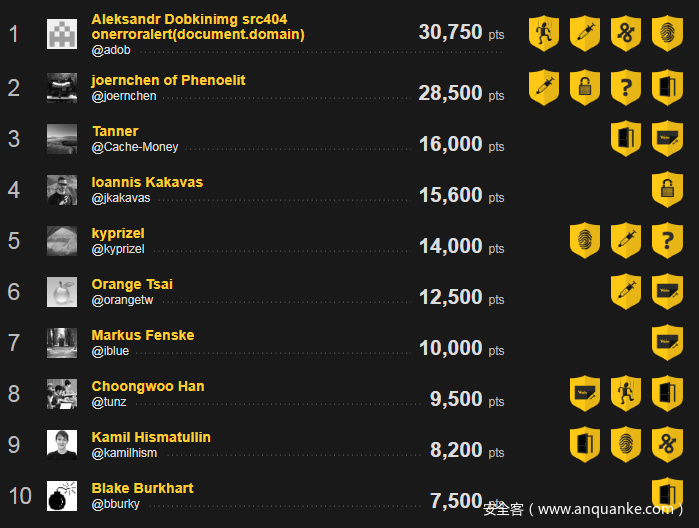Open Blake Burkhart's profile name link
Image resolution: width=699 pixels, height=528 pixels.
tap(142, 488)
